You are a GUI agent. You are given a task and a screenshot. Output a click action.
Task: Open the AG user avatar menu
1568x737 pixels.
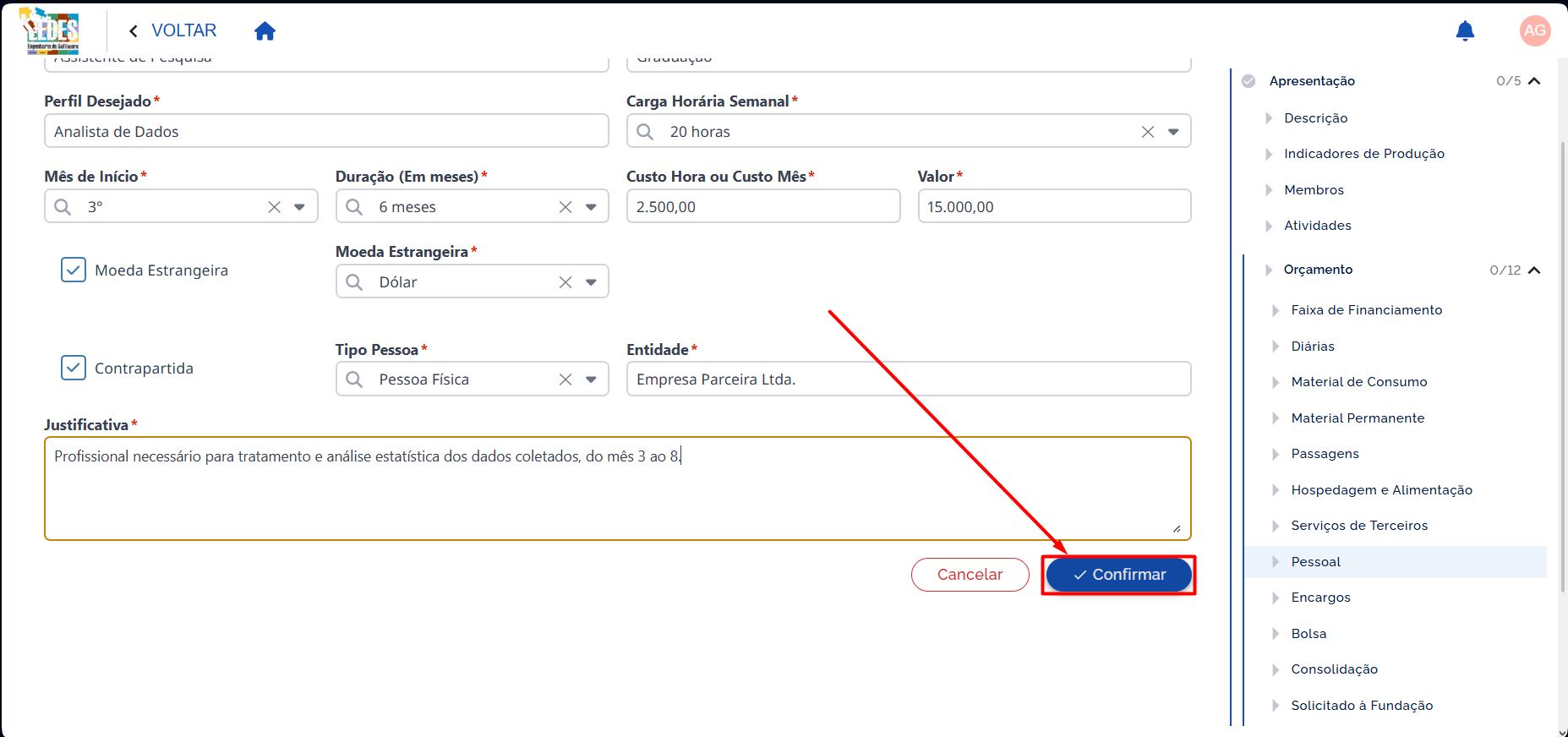1535,30
